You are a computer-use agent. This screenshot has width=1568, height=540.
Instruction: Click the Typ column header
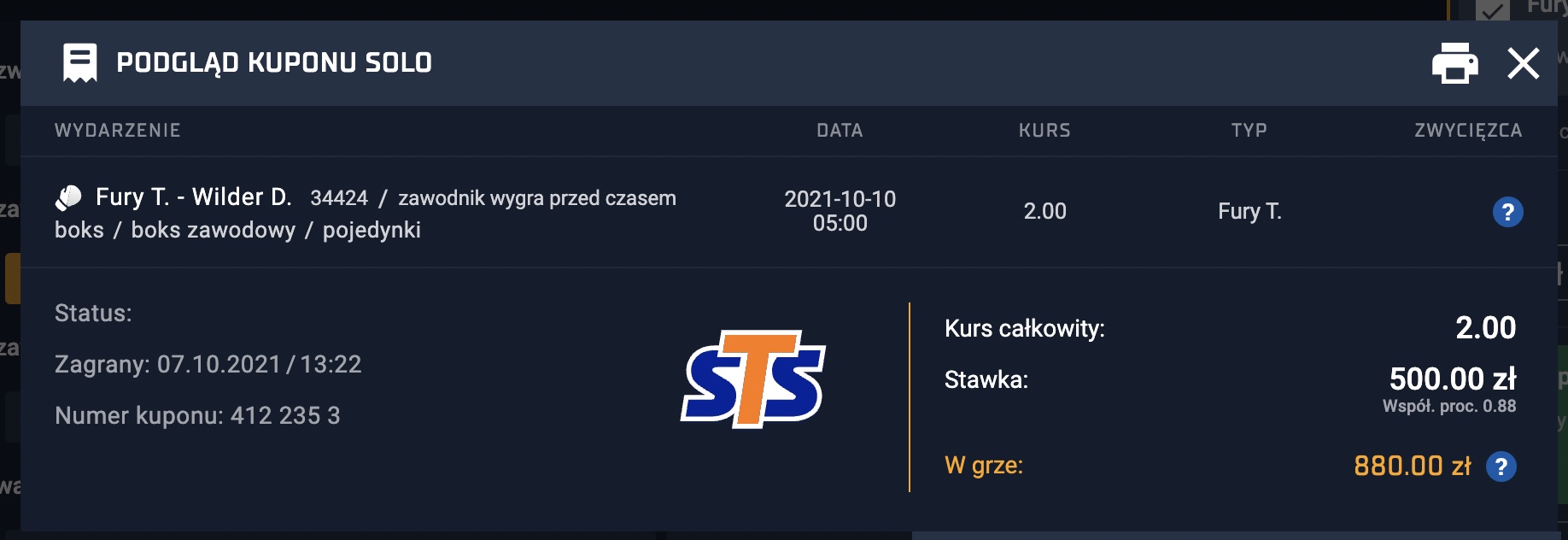1249,131
